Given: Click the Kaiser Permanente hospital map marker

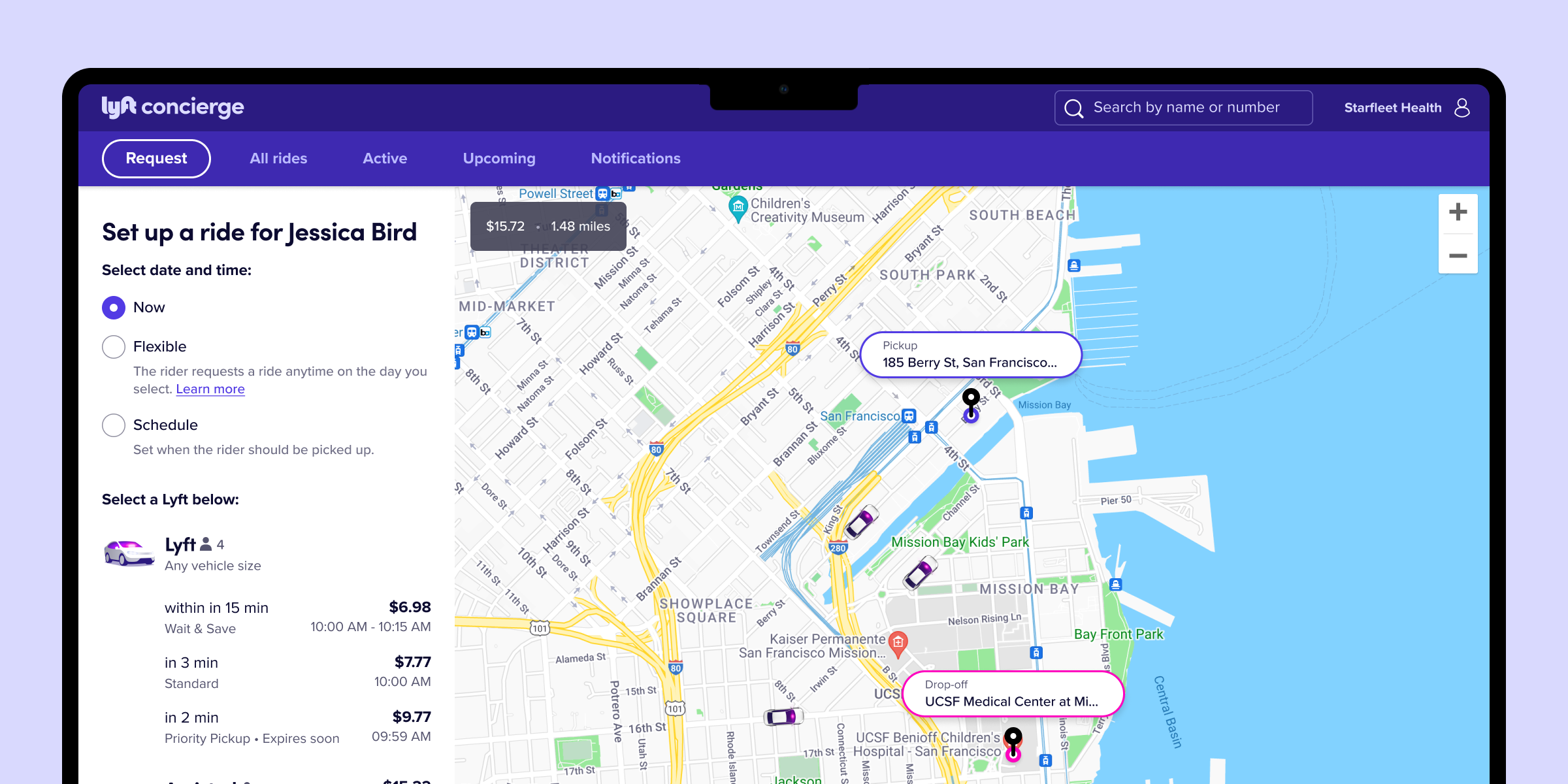Looking at the screenshot, I should point(898,643).
